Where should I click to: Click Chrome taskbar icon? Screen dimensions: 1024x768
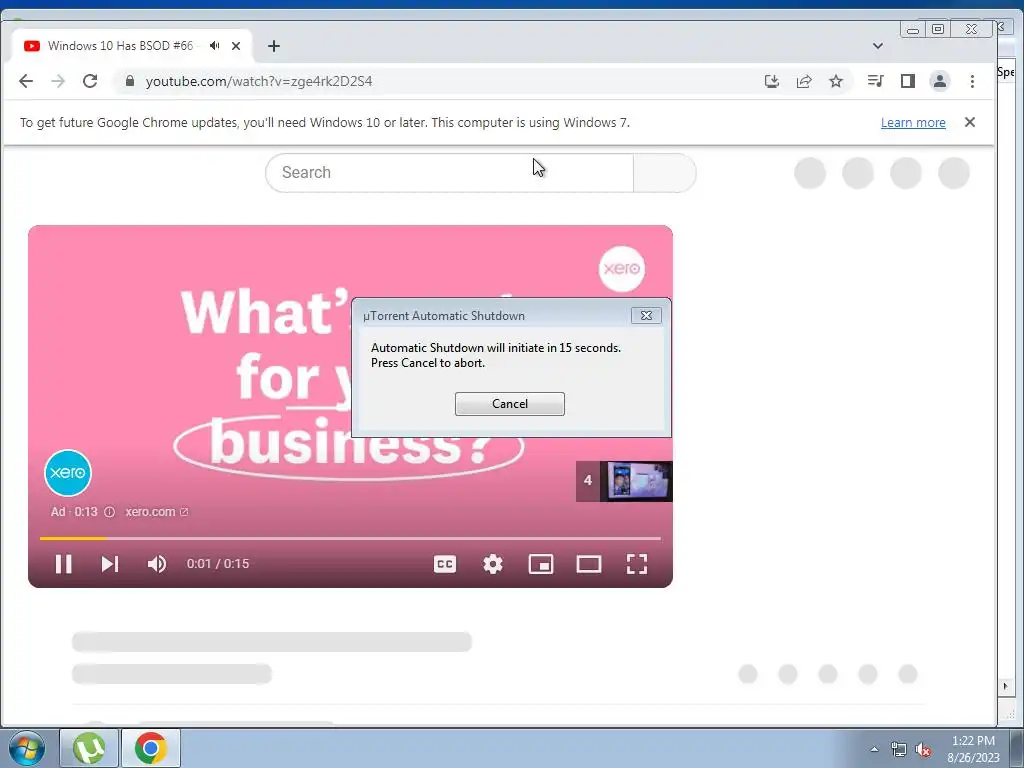[x=151, y=748]
